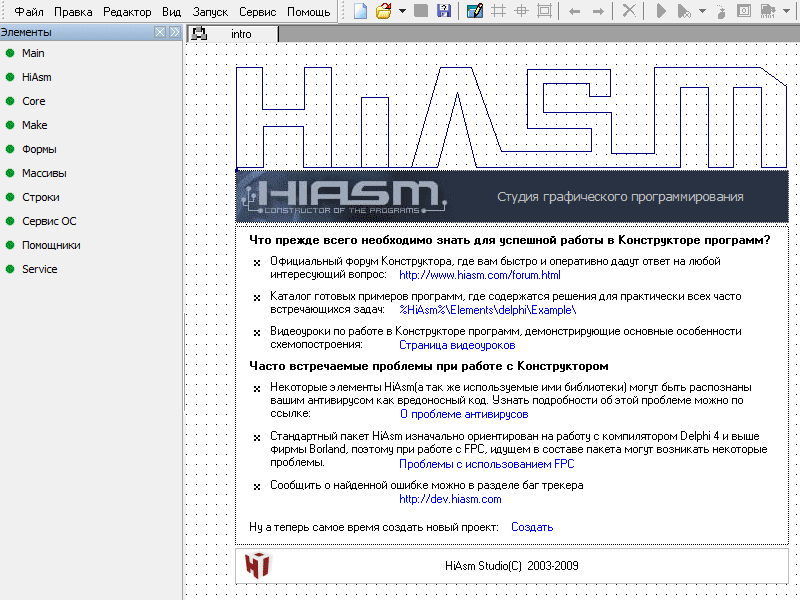
Task: Click the Часто встречаемые проблемы heading
Action: (x=429, y=366)
